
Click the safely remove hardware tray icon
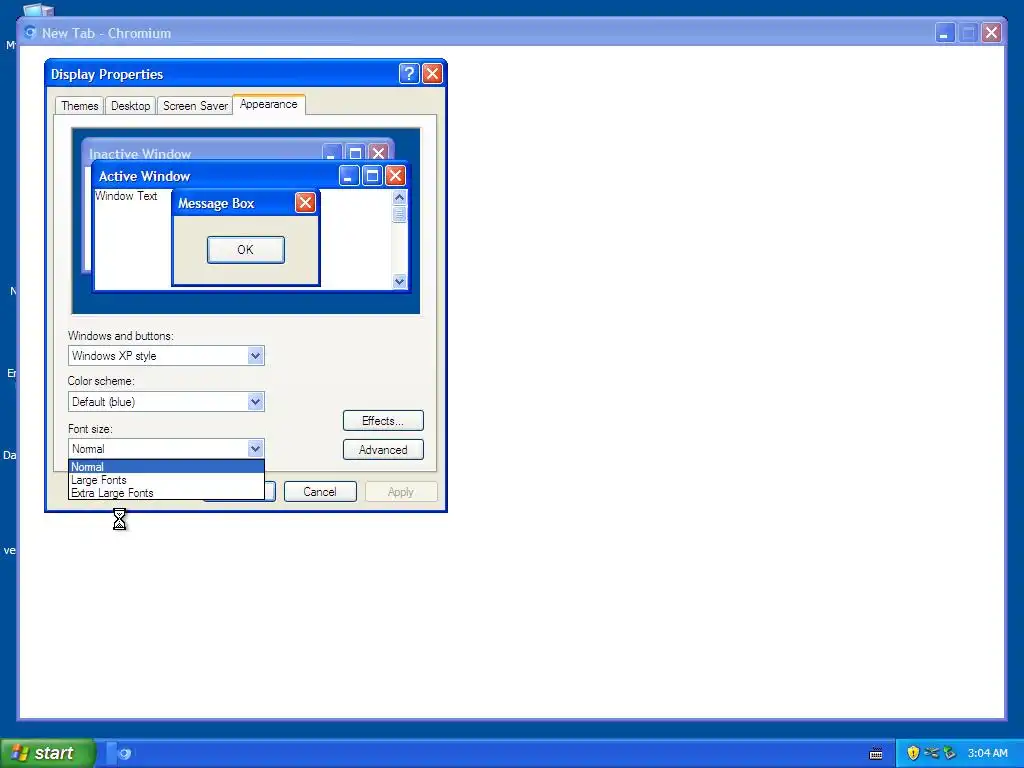[x=950, y=753]
